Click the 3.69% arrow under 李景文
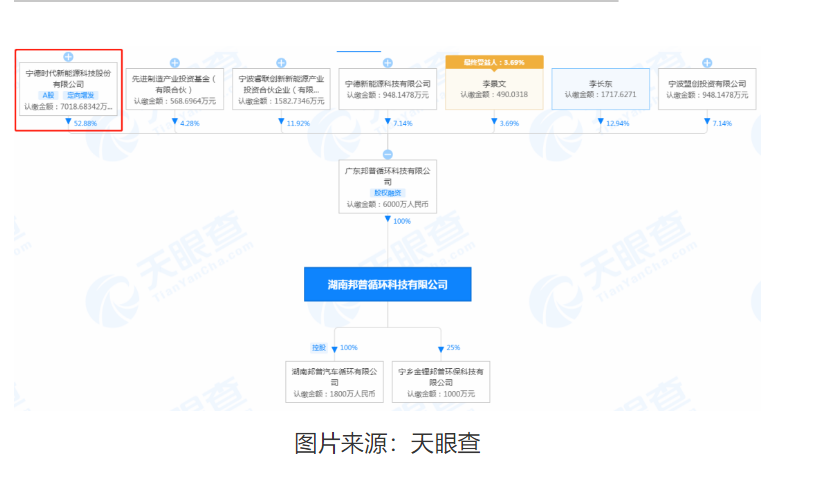The image size is (813, 479). [494, 122]
